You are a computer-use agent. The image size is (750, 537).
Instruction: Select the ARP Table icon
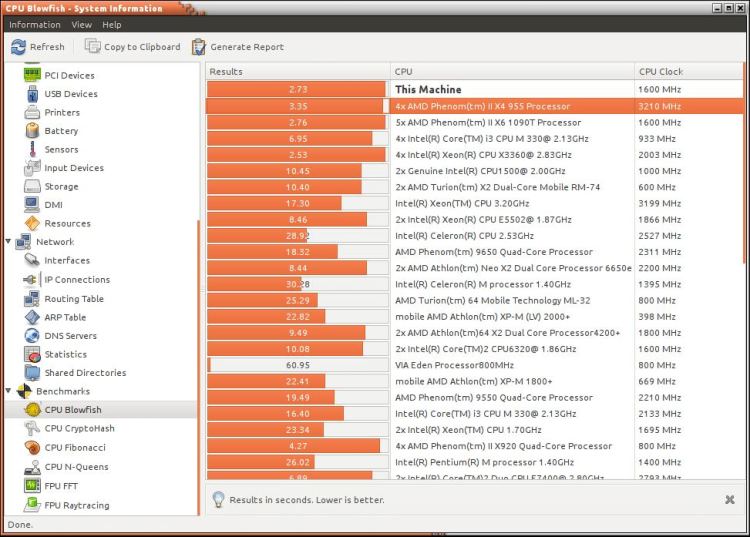click(32, 317)
